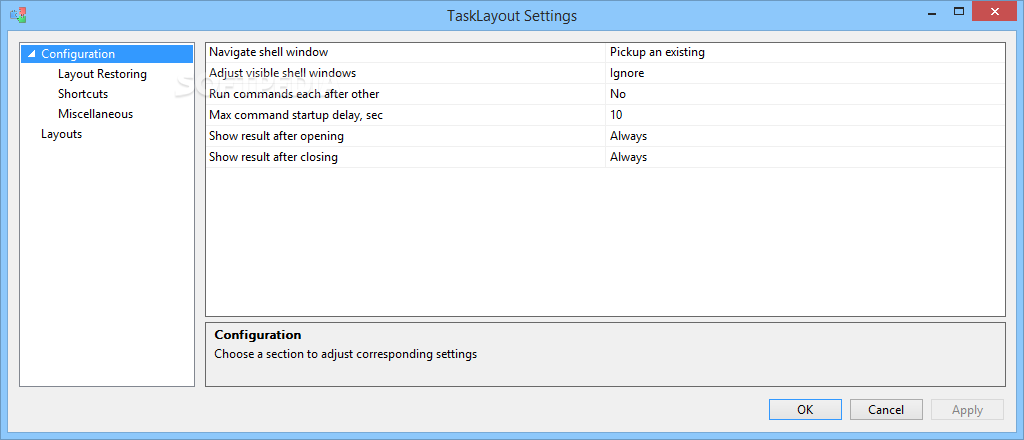Click the Cancel button

pos(886,409)
